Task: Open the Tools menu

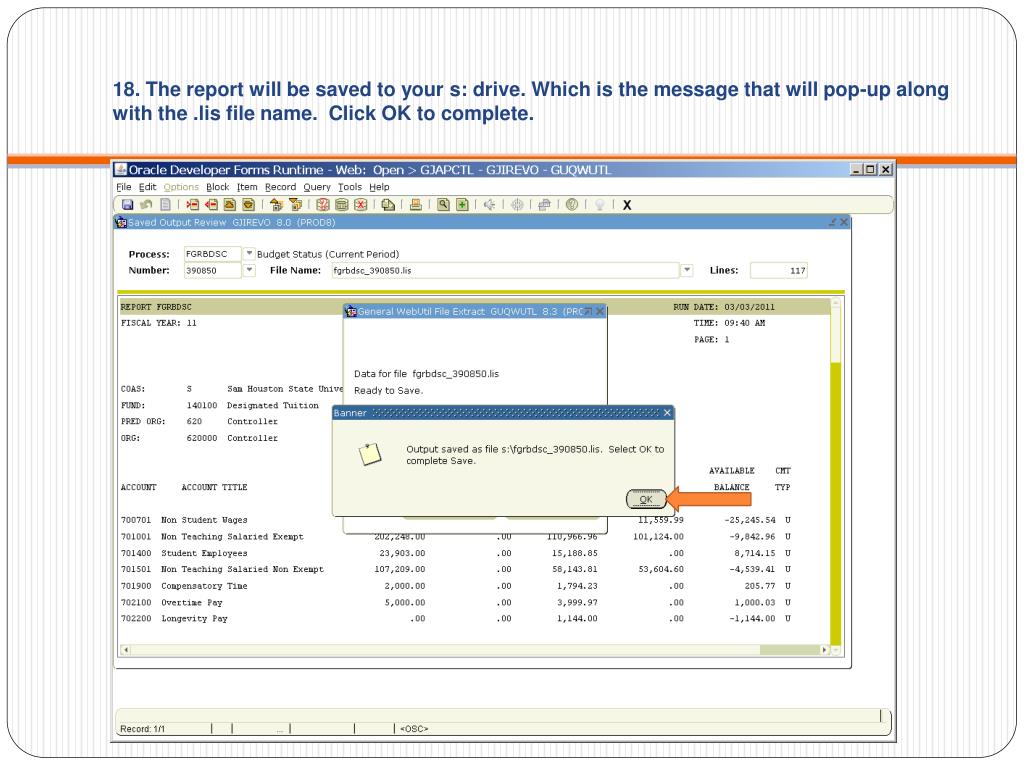Action: (349, 187)
